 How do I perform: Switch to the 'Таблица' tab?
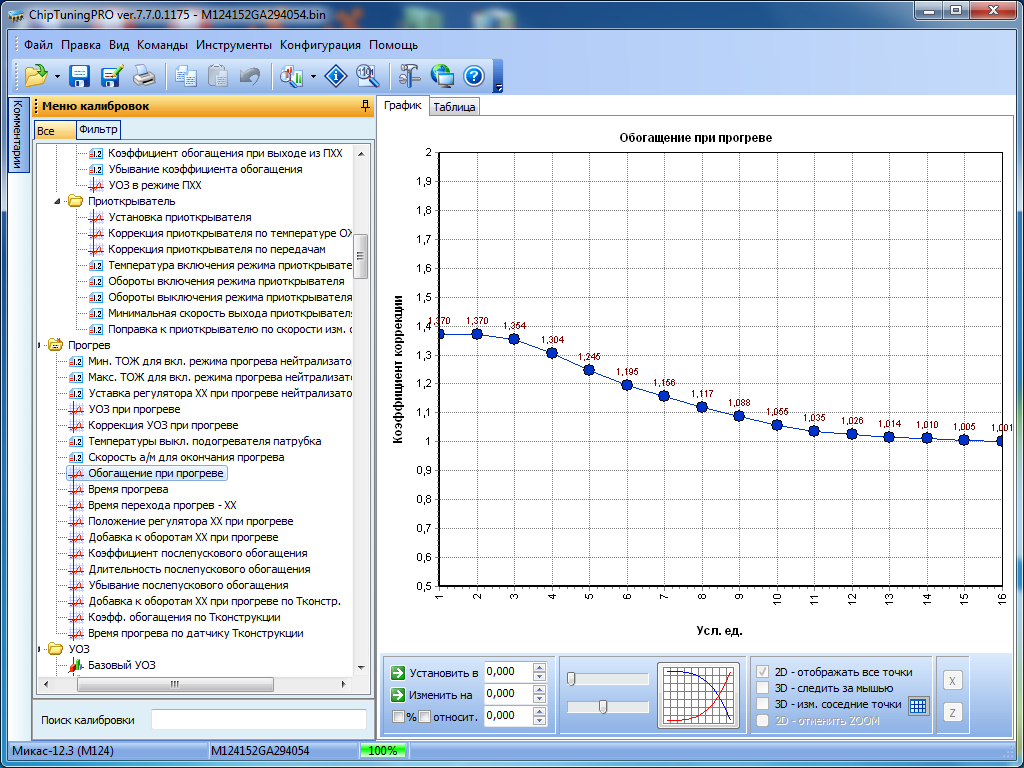454,108
